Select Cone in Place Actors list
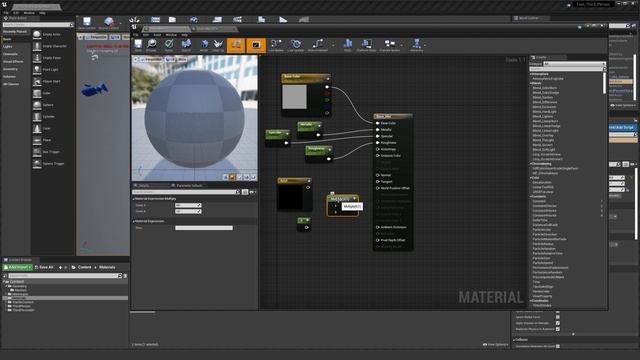The image size is (640, 360). click(x=47, y=129)
